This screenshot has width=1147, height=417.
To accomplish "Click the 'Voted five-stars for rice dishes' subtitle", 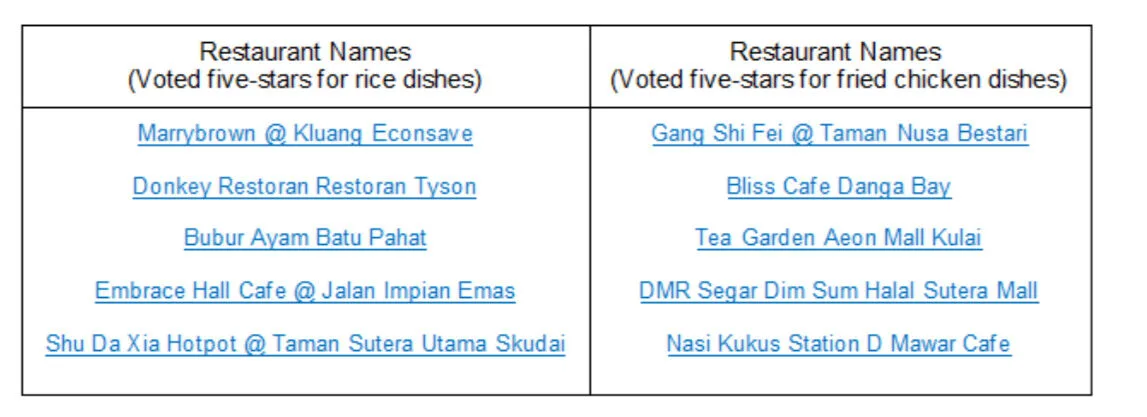I will 305,79.
